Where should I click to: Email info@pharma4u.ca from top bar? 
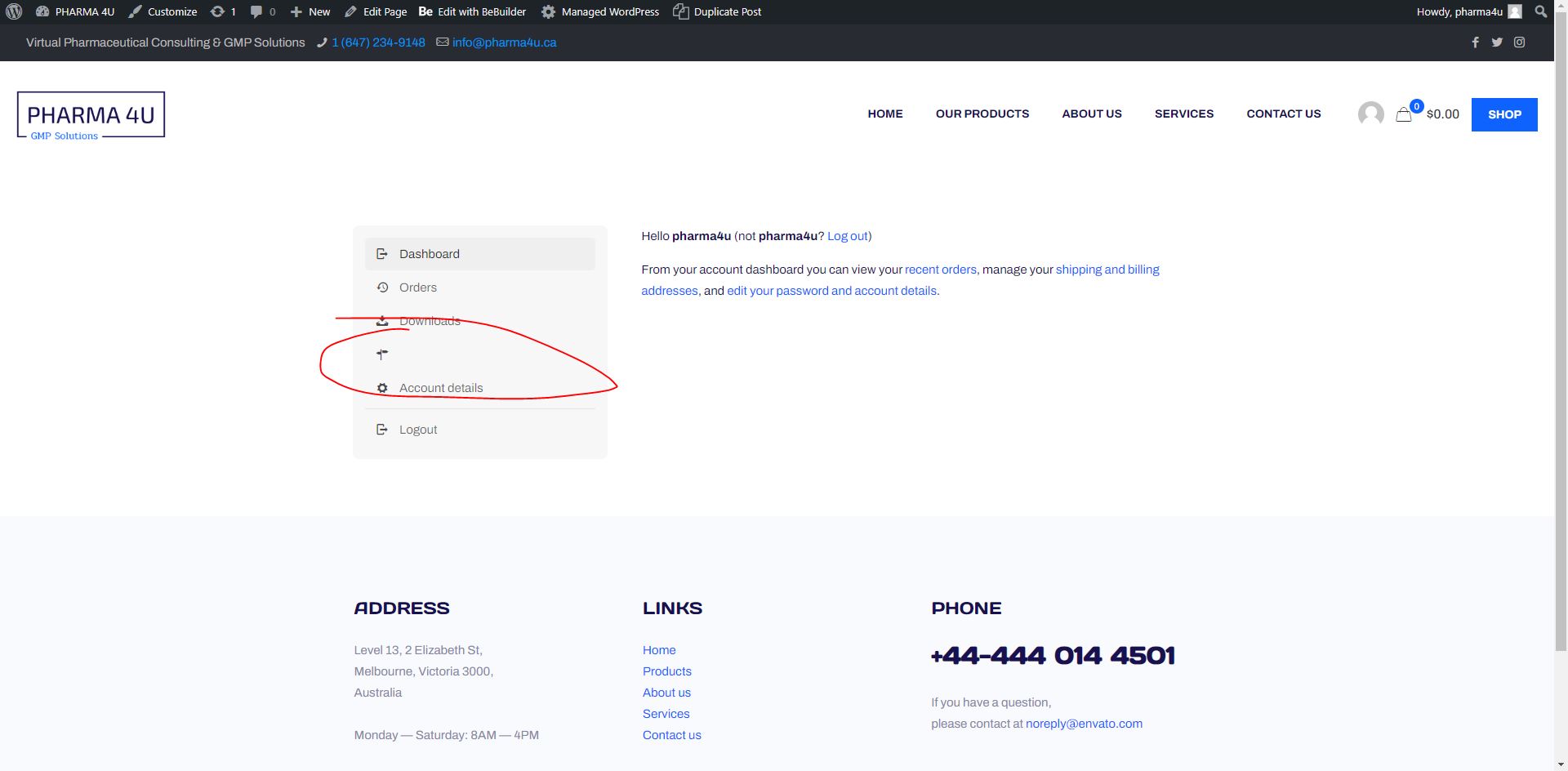pos(504,42)
